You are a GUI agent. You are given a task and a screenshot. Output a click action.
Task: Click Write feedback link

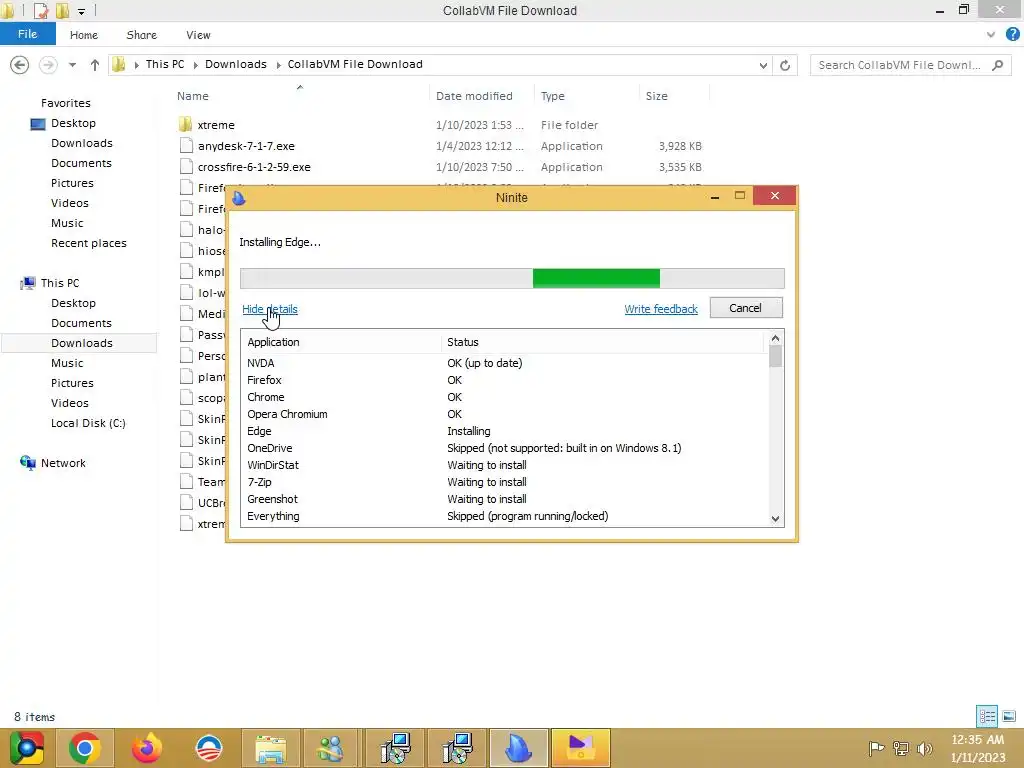(x=661, y=309)
